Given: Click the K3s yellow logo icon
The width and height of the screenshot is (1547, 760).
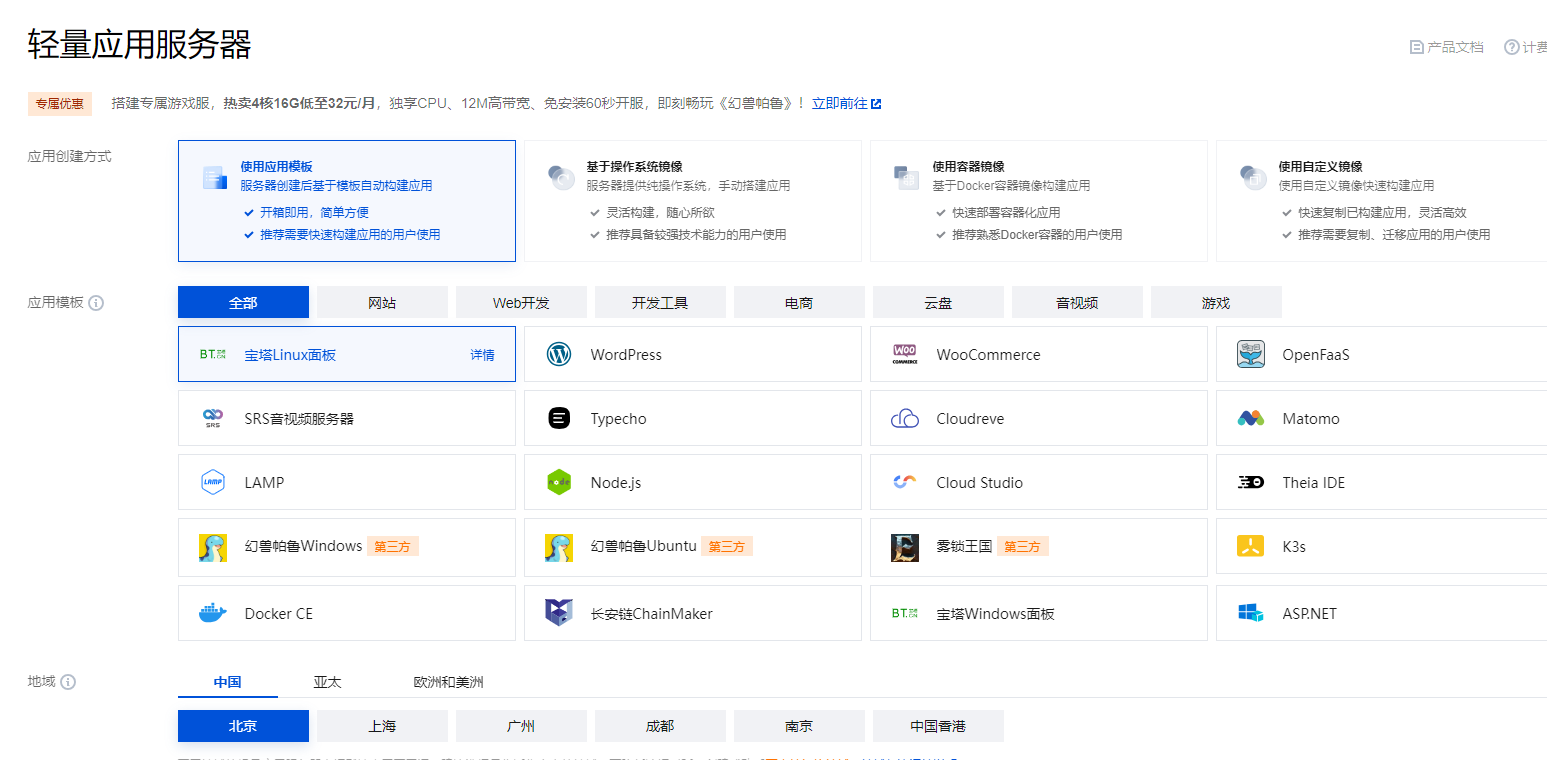Looking at the screenshot, I should pyautogui.click(x=1251, y=546).
